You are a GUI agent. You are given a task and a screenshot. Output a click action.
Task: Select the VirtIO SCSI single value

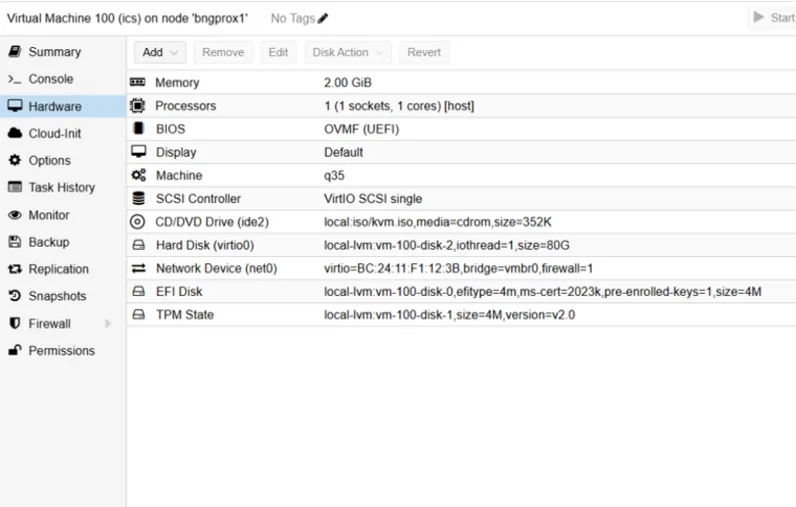pos(373,198)
